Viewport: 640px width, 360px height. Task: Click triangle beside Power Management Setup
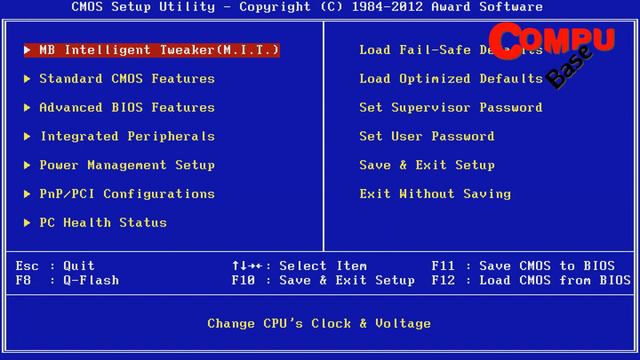click(27, 165)
